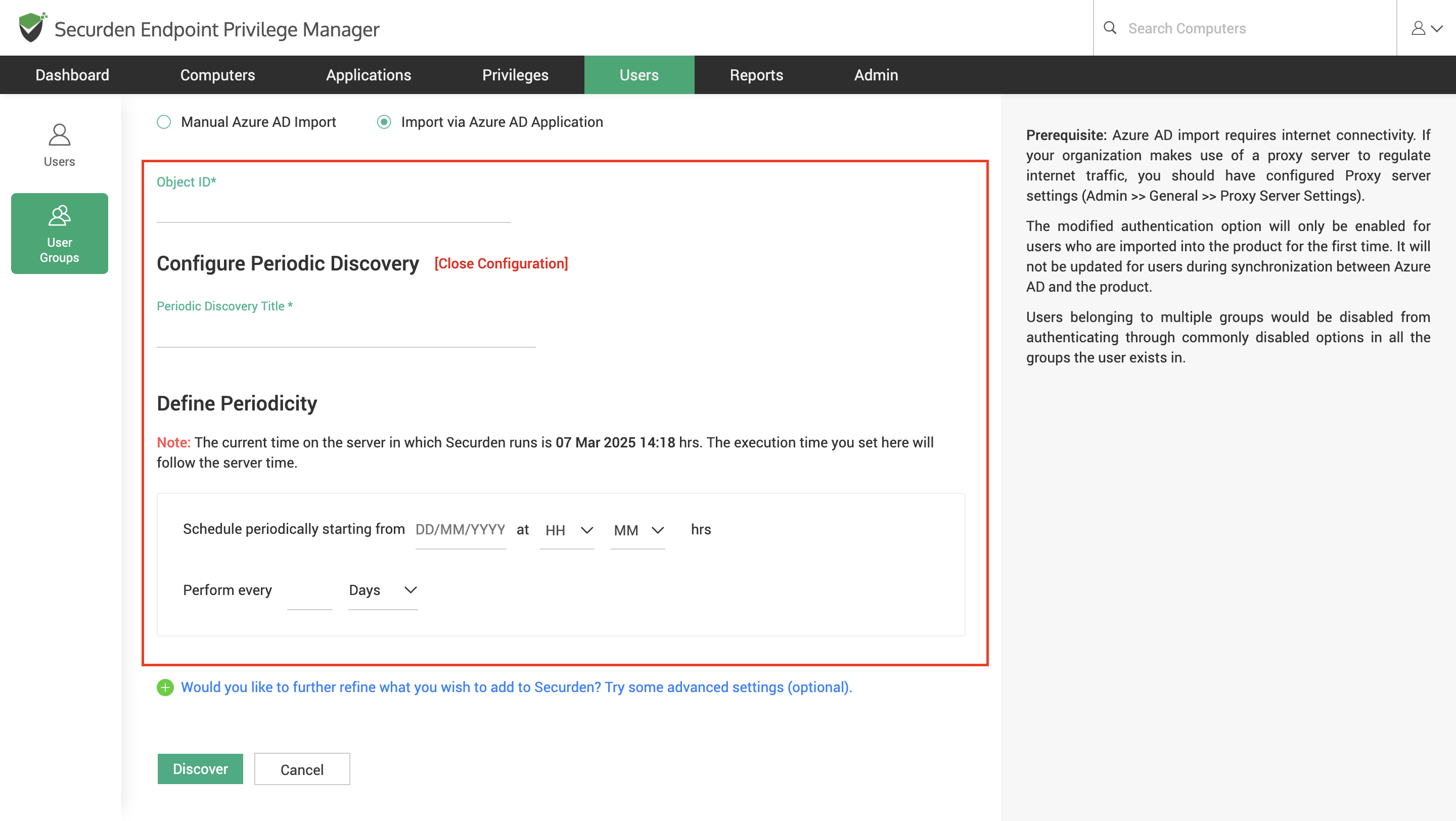Go to the Admin tab
This screenshot has height=821, width=1456.
(876, 75)
